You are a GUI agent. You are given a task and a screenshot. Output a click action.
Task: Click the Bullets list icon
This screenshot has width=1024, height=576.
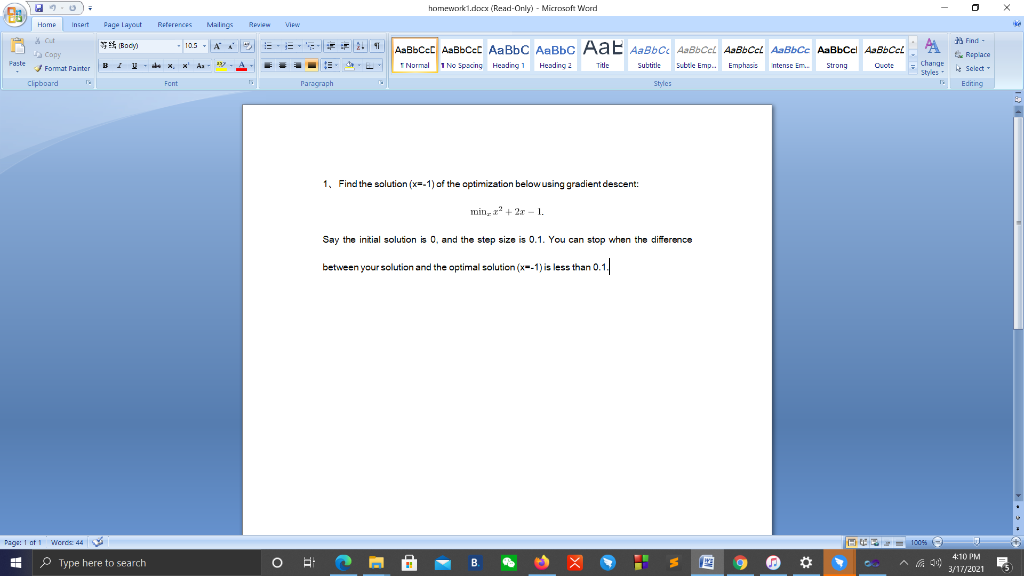pyautogui.click(x=267, y=44)
